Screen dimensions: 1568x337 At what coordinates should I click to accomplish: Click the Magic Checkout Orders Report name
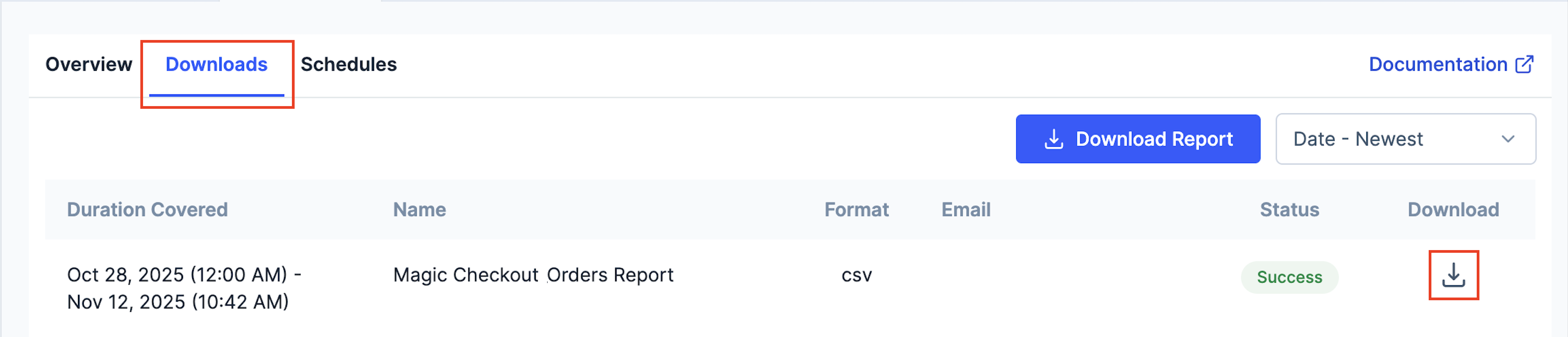tap(533, 275)
